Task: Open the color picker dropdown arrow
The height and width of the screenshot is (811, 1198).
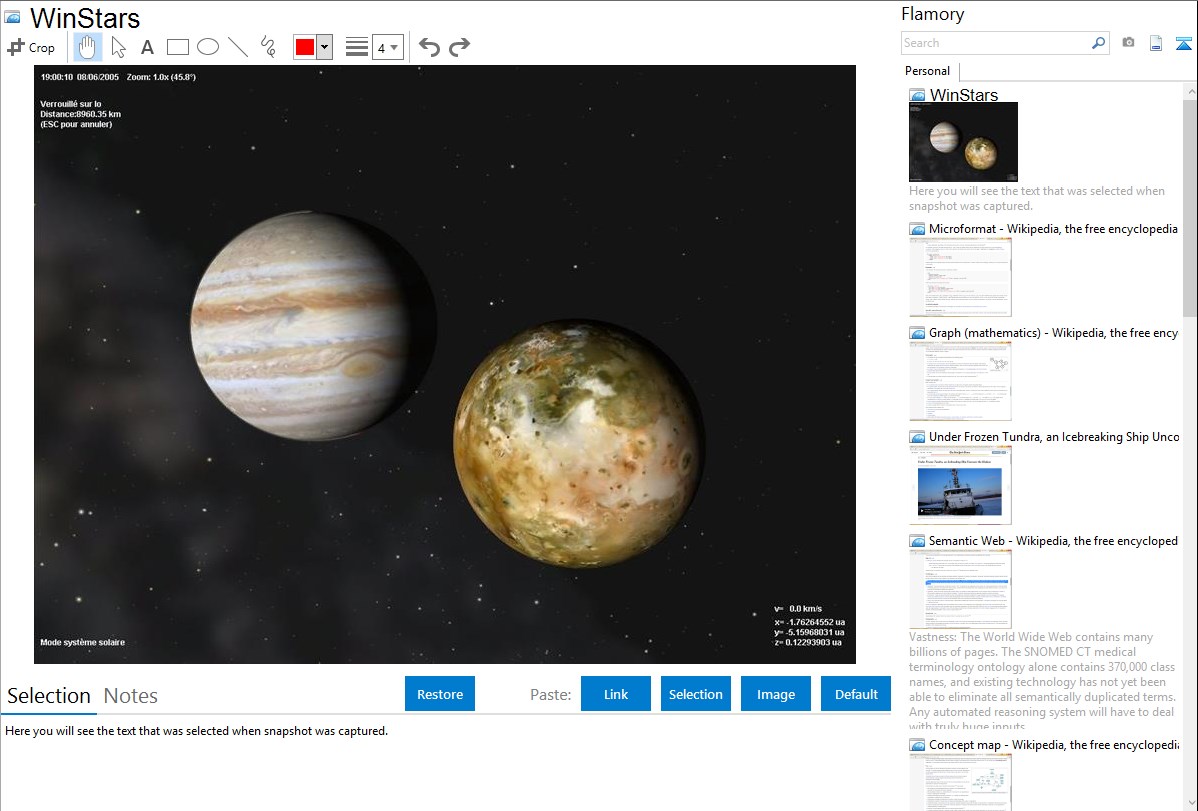Action: pos(325,47)
